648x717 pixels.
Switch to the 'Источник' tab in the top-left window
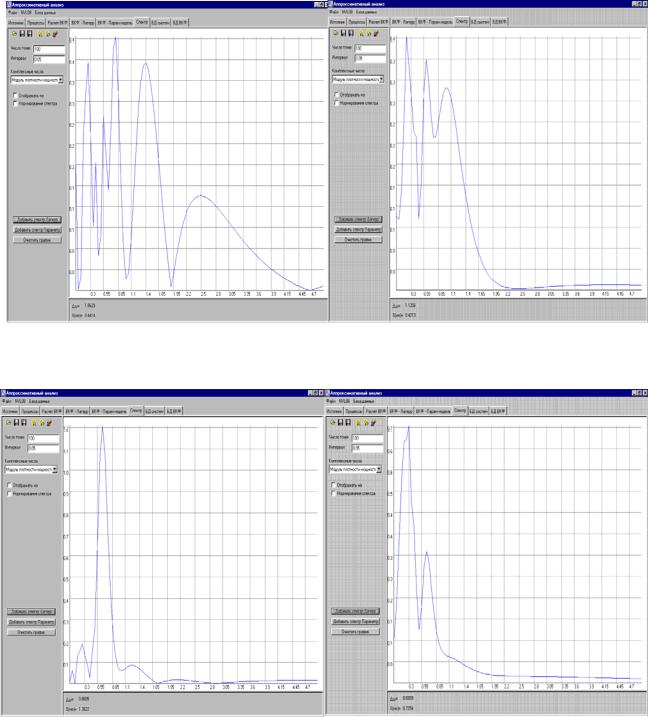(x=16, y=23)
